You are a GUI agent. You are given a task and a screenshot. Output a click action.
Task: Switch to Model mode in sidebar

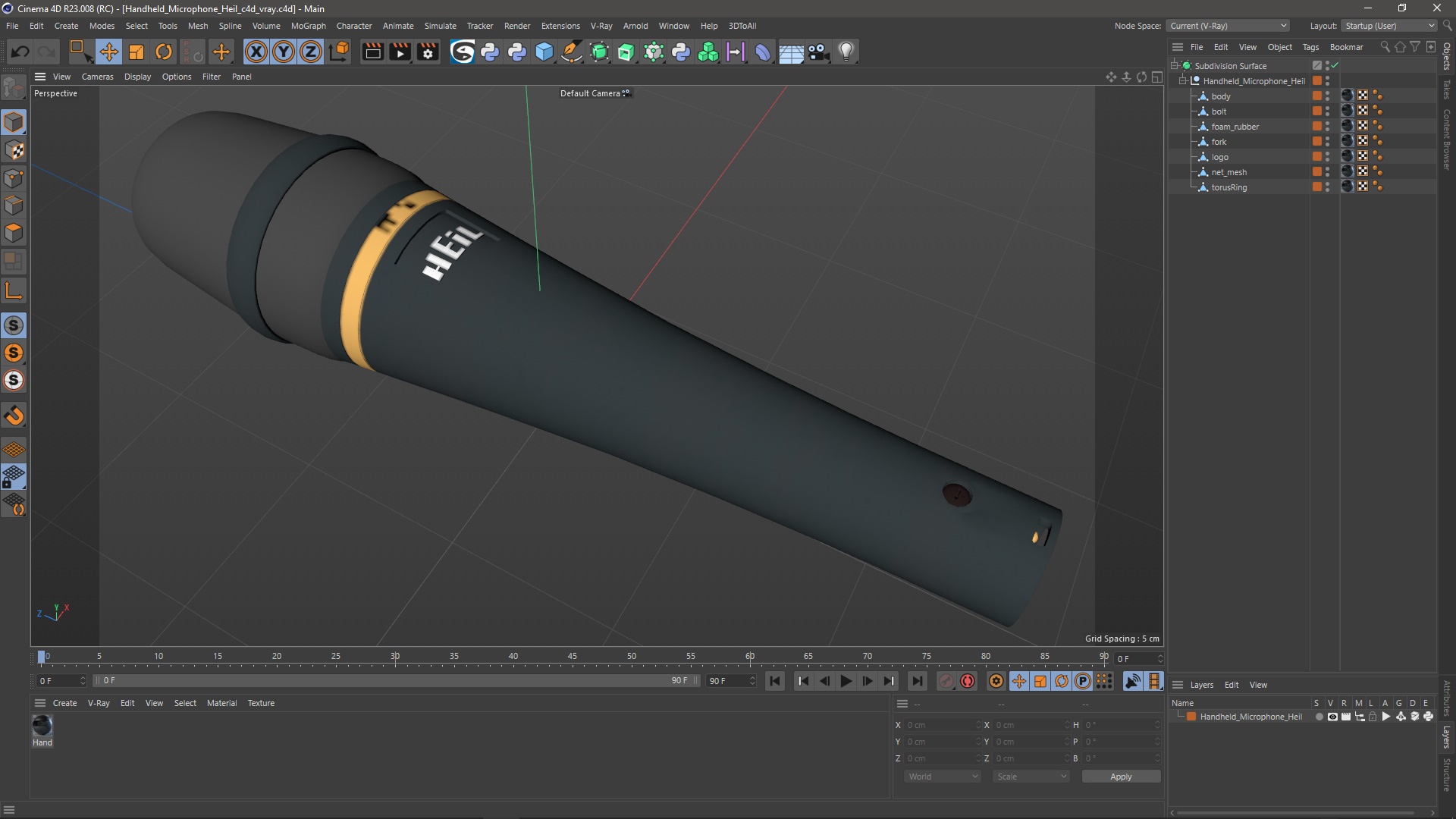coord(14,122)
